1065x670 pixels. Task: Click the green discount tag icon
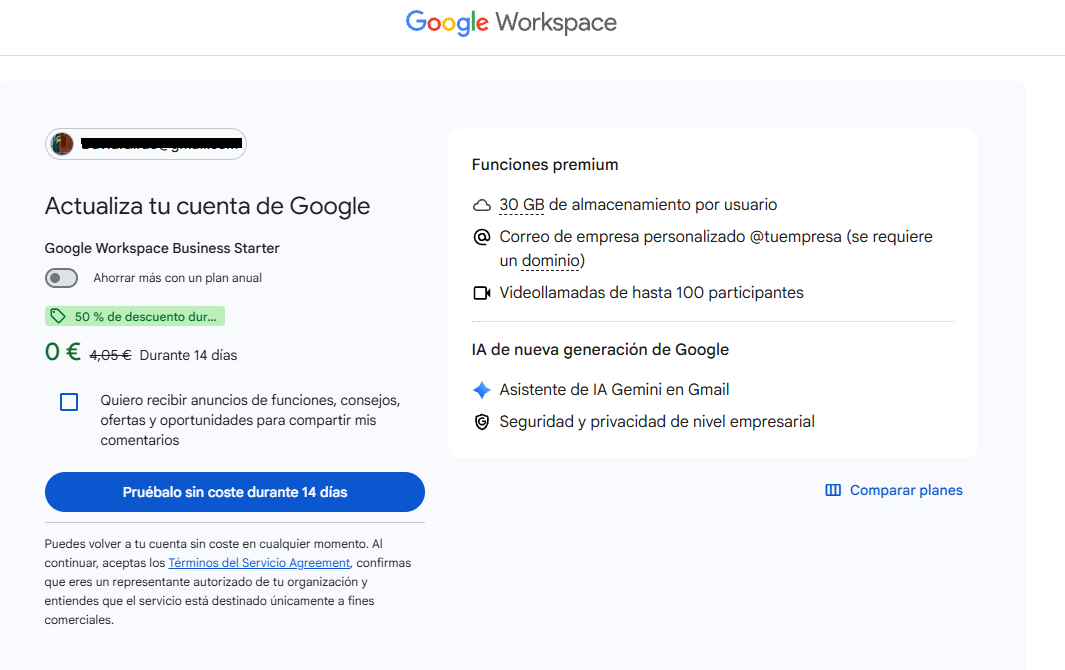58,316
